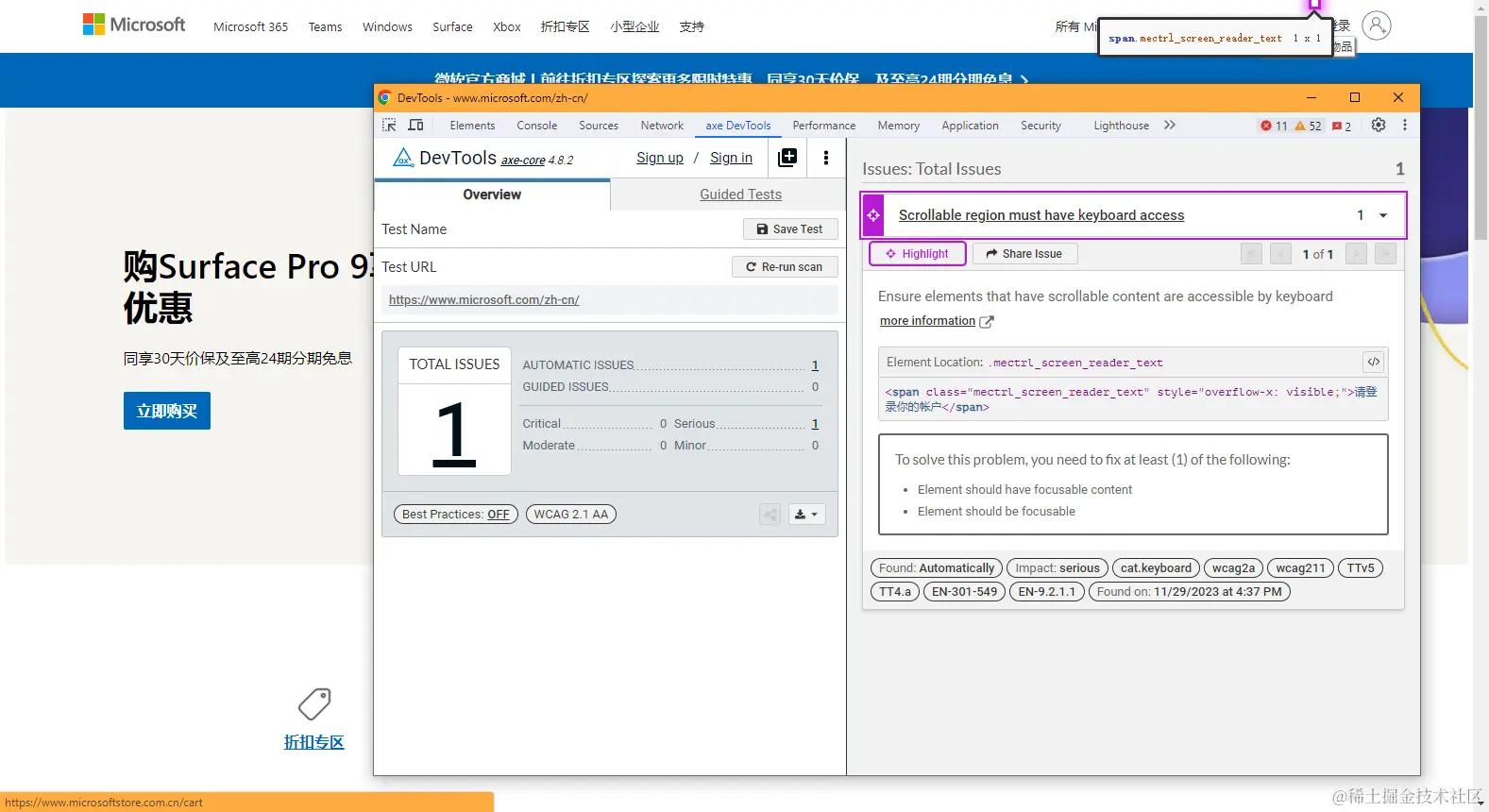Click the disabled share results icon
This screenshot has width=1489, height=812.
[x=770, y=515]
